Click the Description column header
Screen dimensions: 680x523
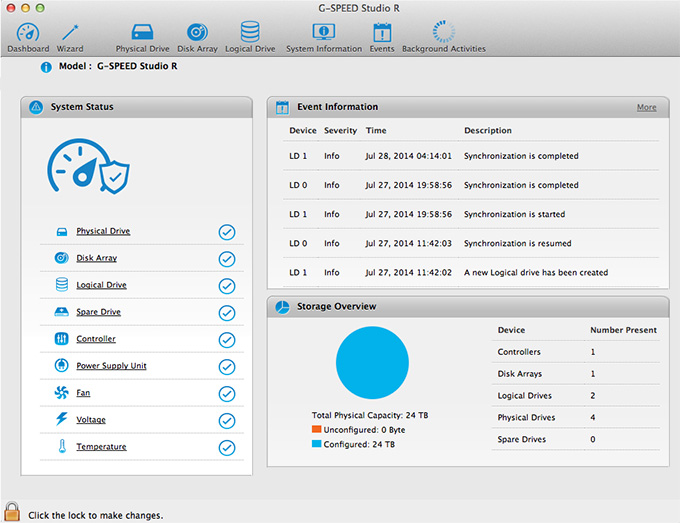(488, 131)
